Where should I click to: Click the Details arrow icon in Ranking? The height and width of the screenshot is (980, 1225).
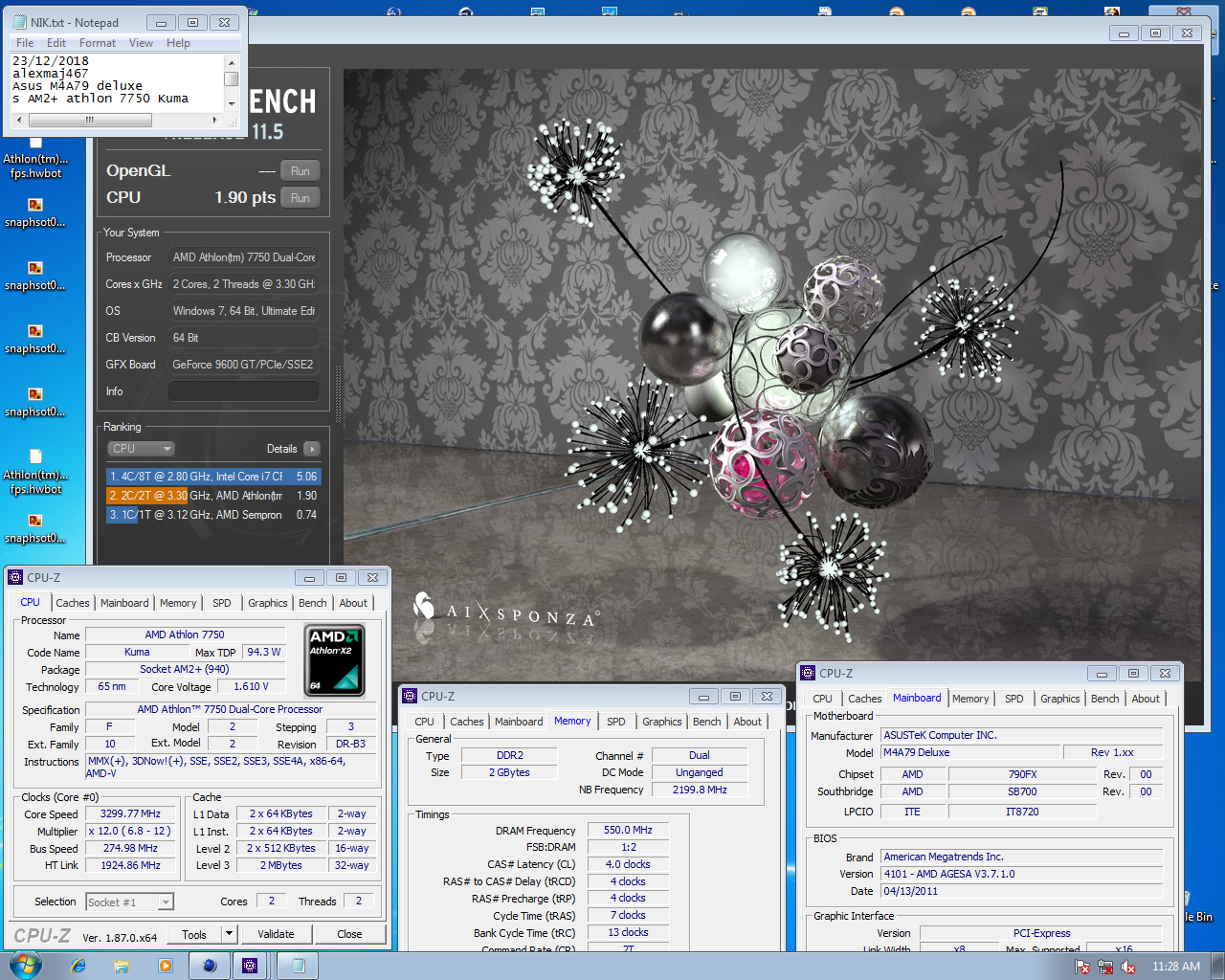coord(312,449)
